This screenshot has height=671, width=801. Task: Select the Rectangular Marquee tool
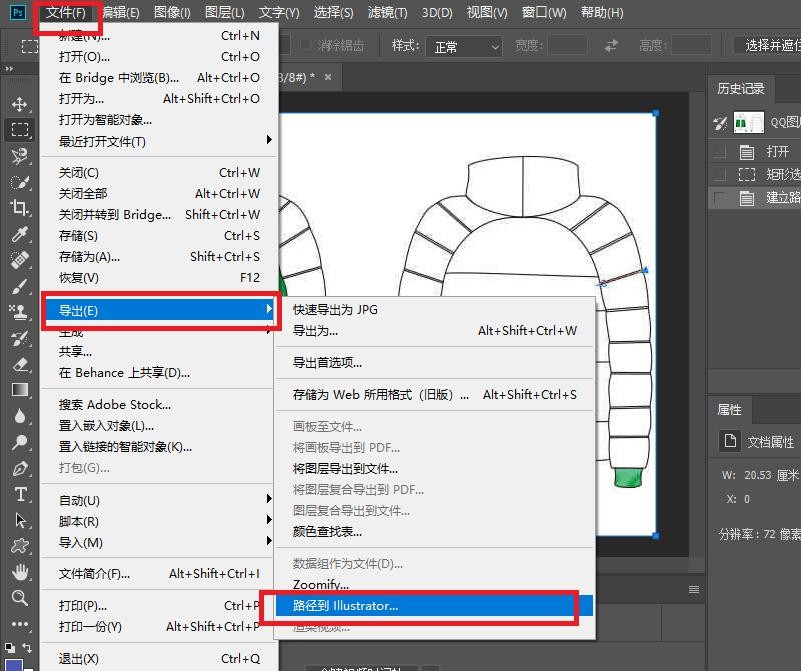[x=19, y=130]
